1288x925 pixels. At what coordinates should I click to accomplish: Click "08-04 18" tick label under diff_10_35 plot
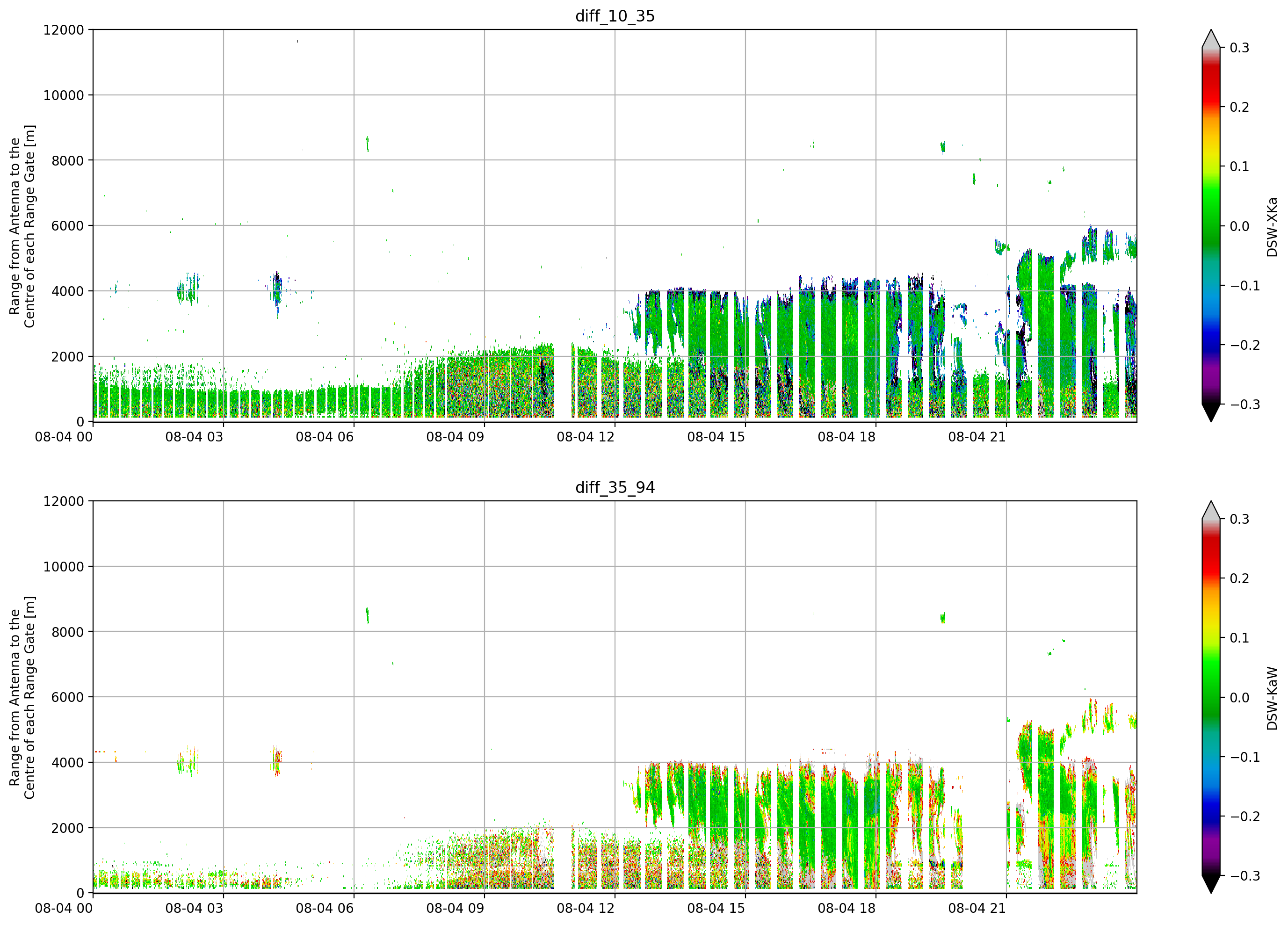(846, 437)
